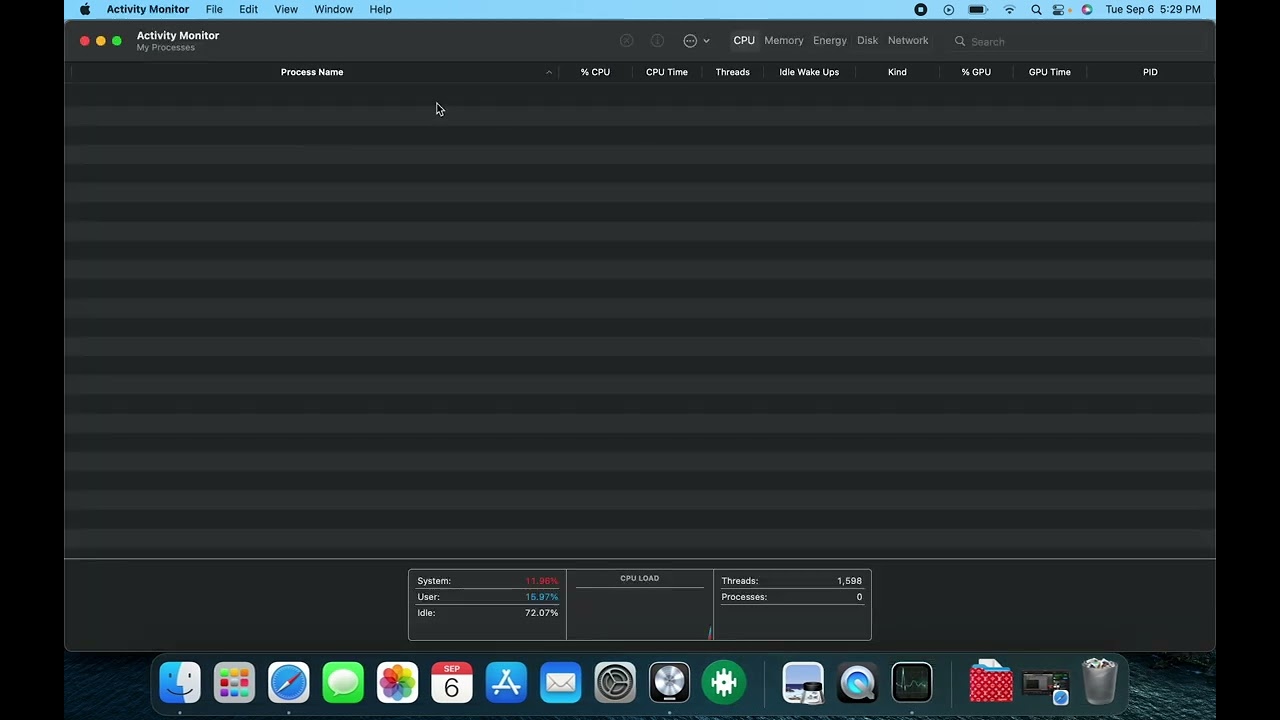The image size is (1280, 720).
Task: Click the Idle percentage value 72.07%
Action: pyautogui.click(x=542, y=613)
